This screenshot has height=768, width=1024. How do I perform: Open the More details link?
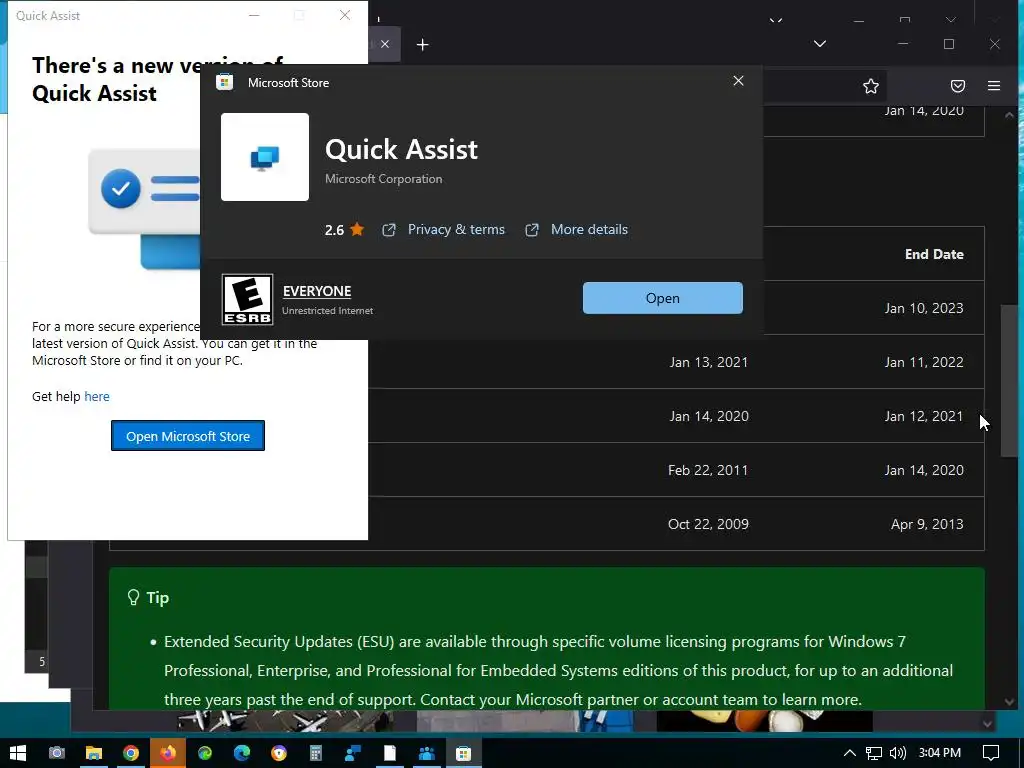[x=589, y=229]
